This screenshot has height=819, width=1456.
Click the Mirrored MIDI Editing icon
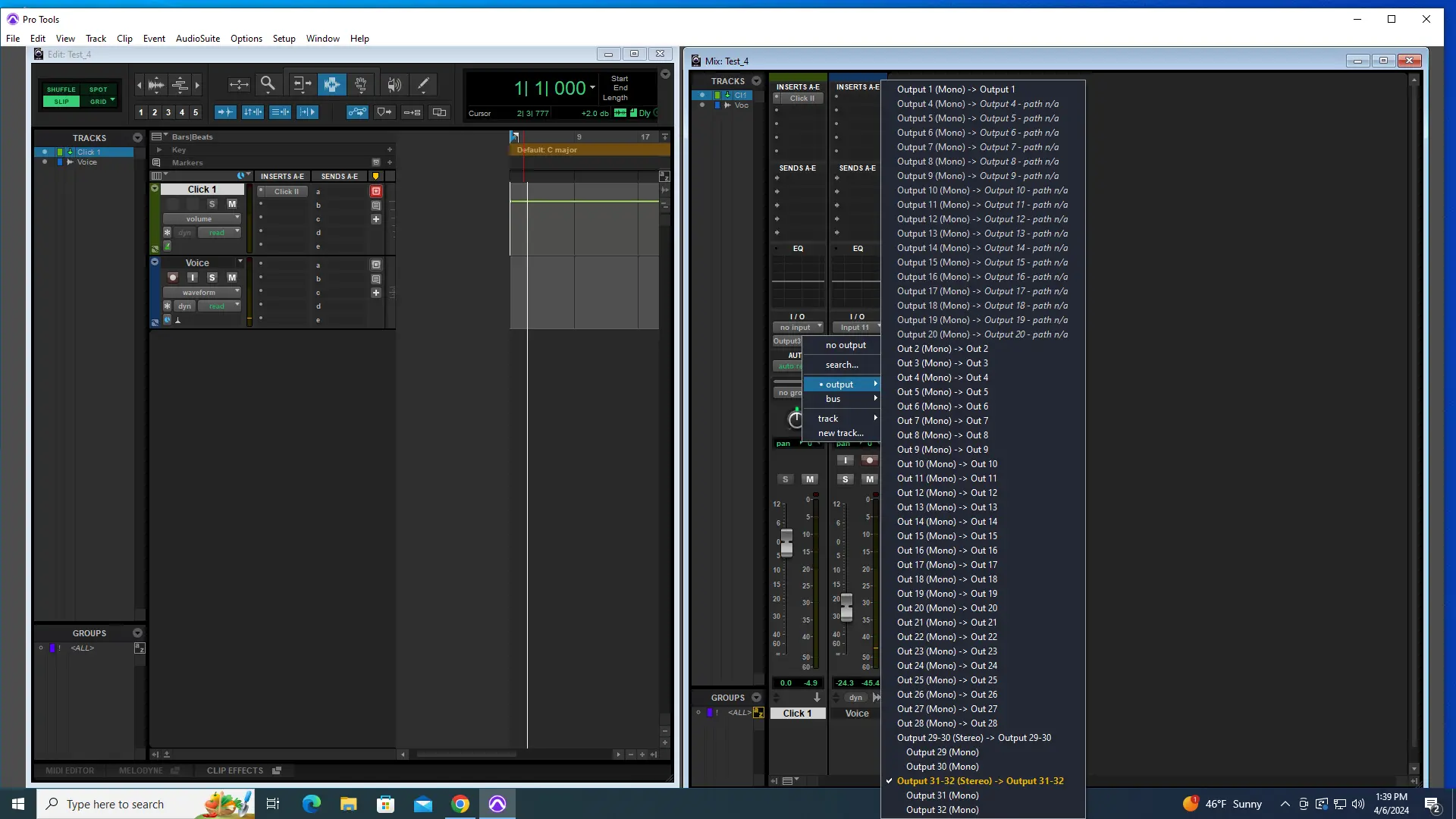[412, 112]
